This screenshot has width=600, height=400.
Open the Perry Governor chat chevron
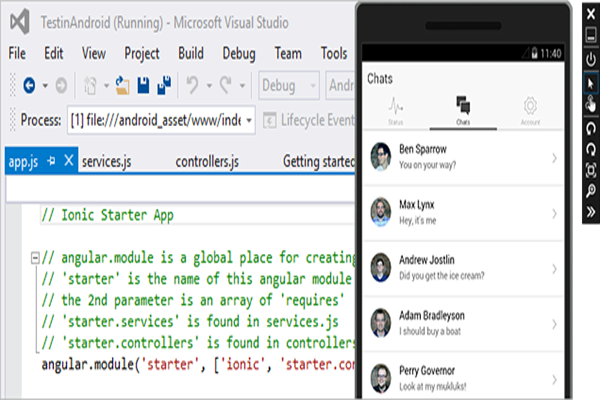coord(554,379)
